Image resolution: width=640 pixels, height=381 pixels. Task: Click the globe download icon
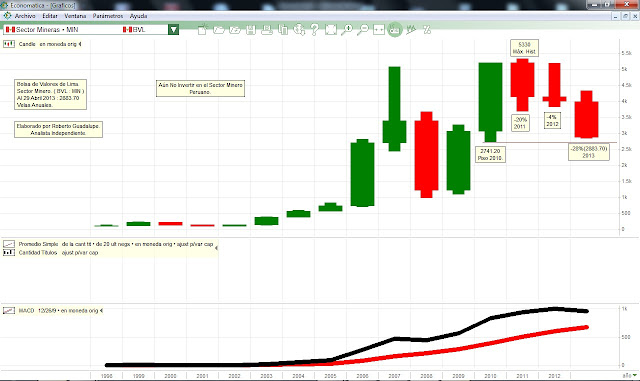pyautogui.click(x=299, y=29)
